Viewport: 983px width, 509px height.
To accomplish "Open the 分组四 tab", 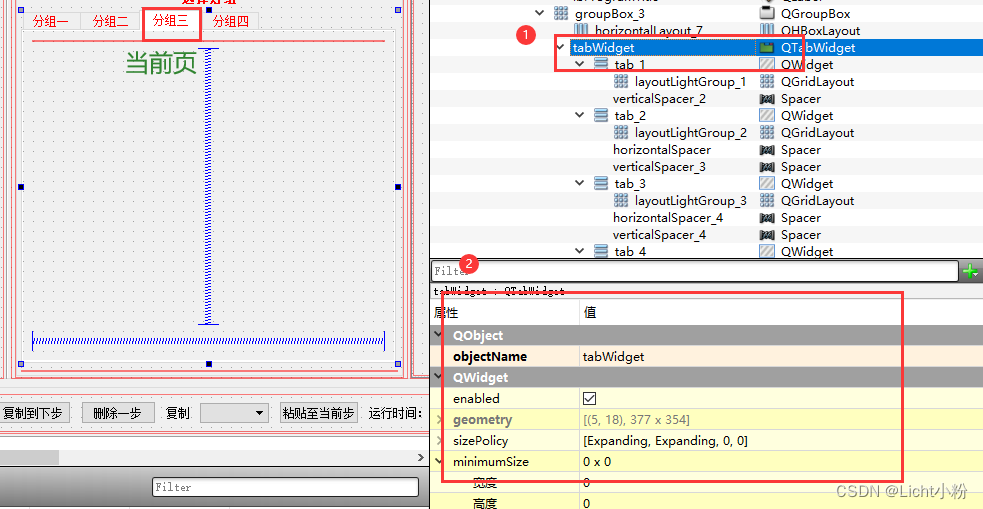I will [x=231, y=21].
